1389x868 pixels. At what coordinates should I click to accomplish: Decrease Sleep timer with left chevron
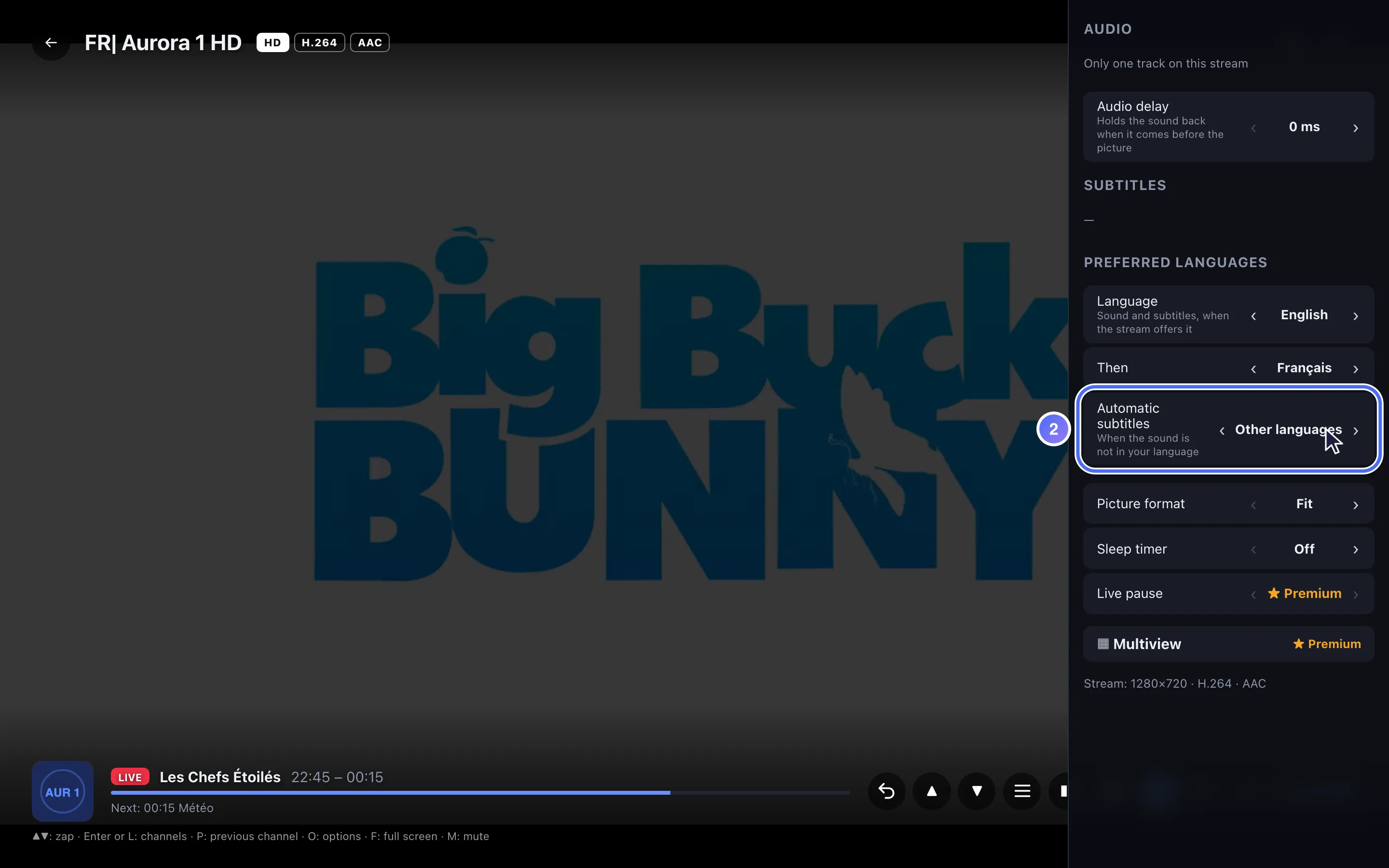click(1253, 549)
